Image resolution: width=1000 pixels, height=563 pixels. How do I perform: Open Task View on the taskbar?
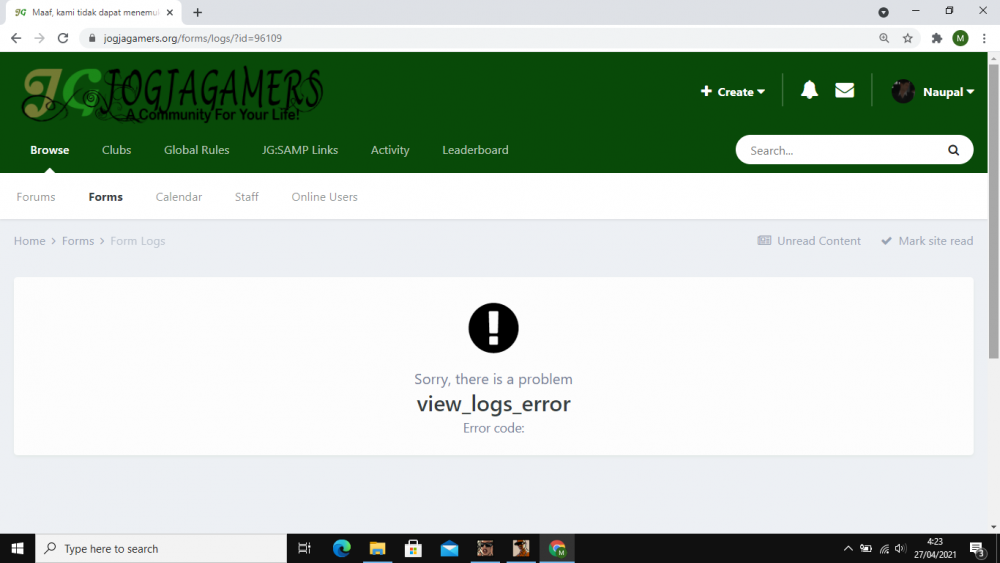point(304,548)
